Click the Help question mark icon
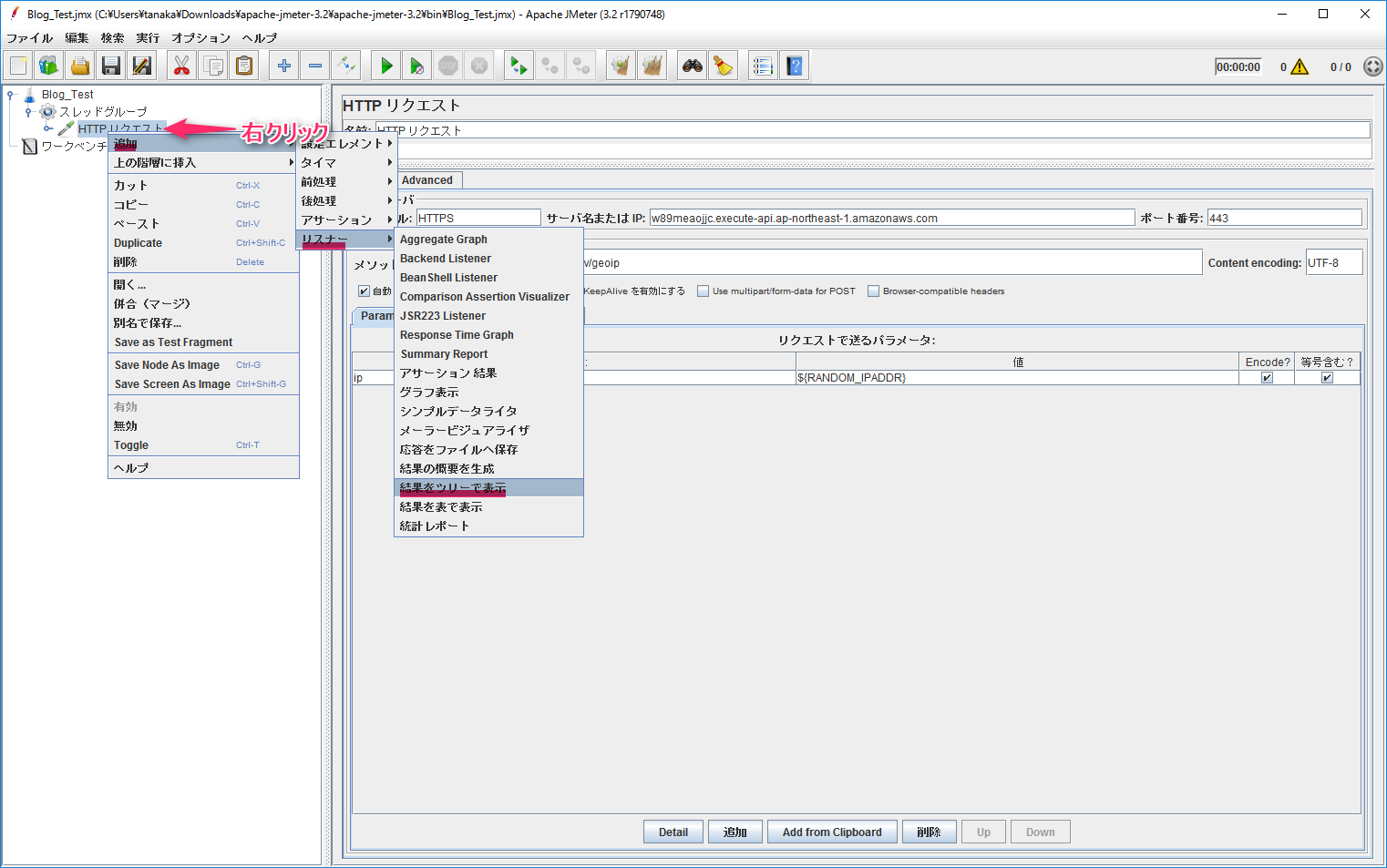Screen dimensions: 1387x868 click(x=795, y=66)
